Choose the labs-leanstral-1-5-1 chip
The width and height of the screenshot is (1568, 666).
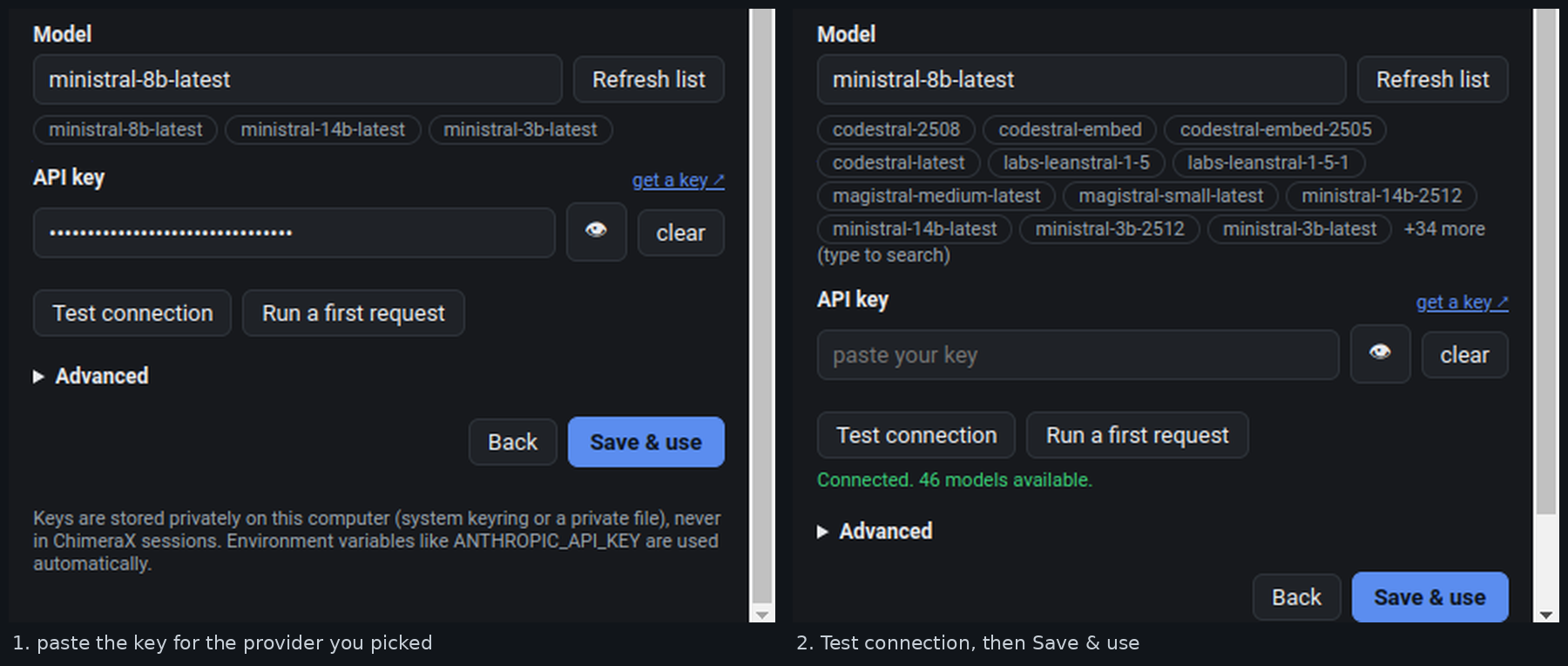[x=1268, y=163]
